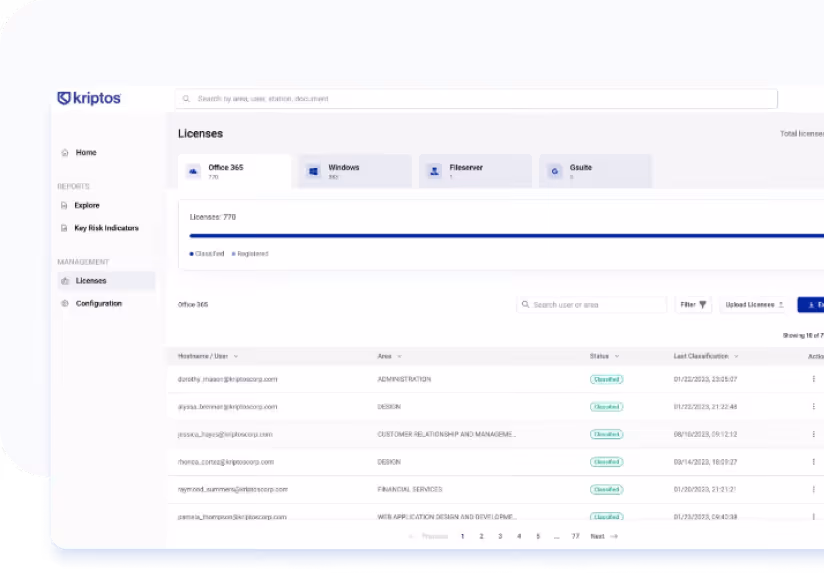Click the licenses progress bar
Viewport: 824px width, 573px height.
507,236
